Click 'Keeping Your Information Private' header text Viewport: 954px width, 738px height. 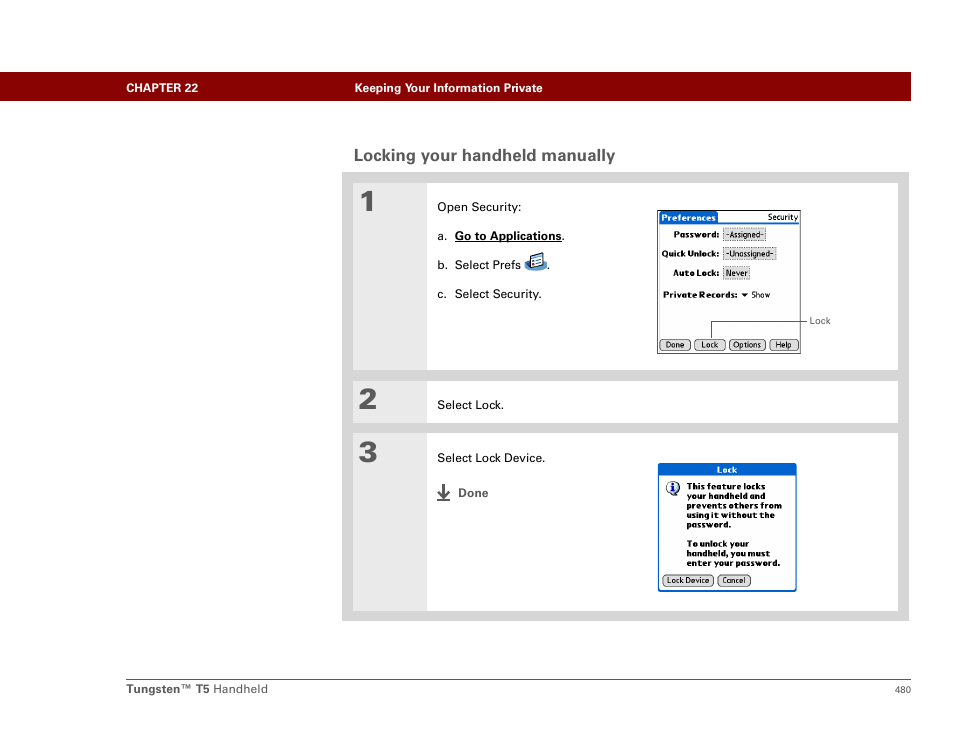point(448,88)
